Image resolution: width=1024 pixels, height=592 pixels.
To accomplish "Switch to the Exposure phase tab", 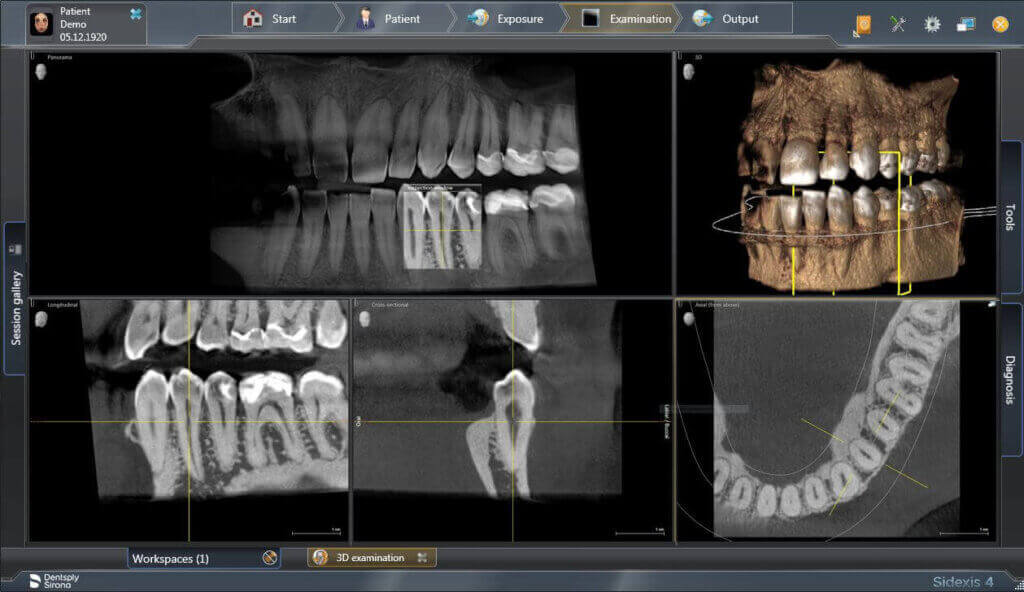I will click(x=507, y=19).
